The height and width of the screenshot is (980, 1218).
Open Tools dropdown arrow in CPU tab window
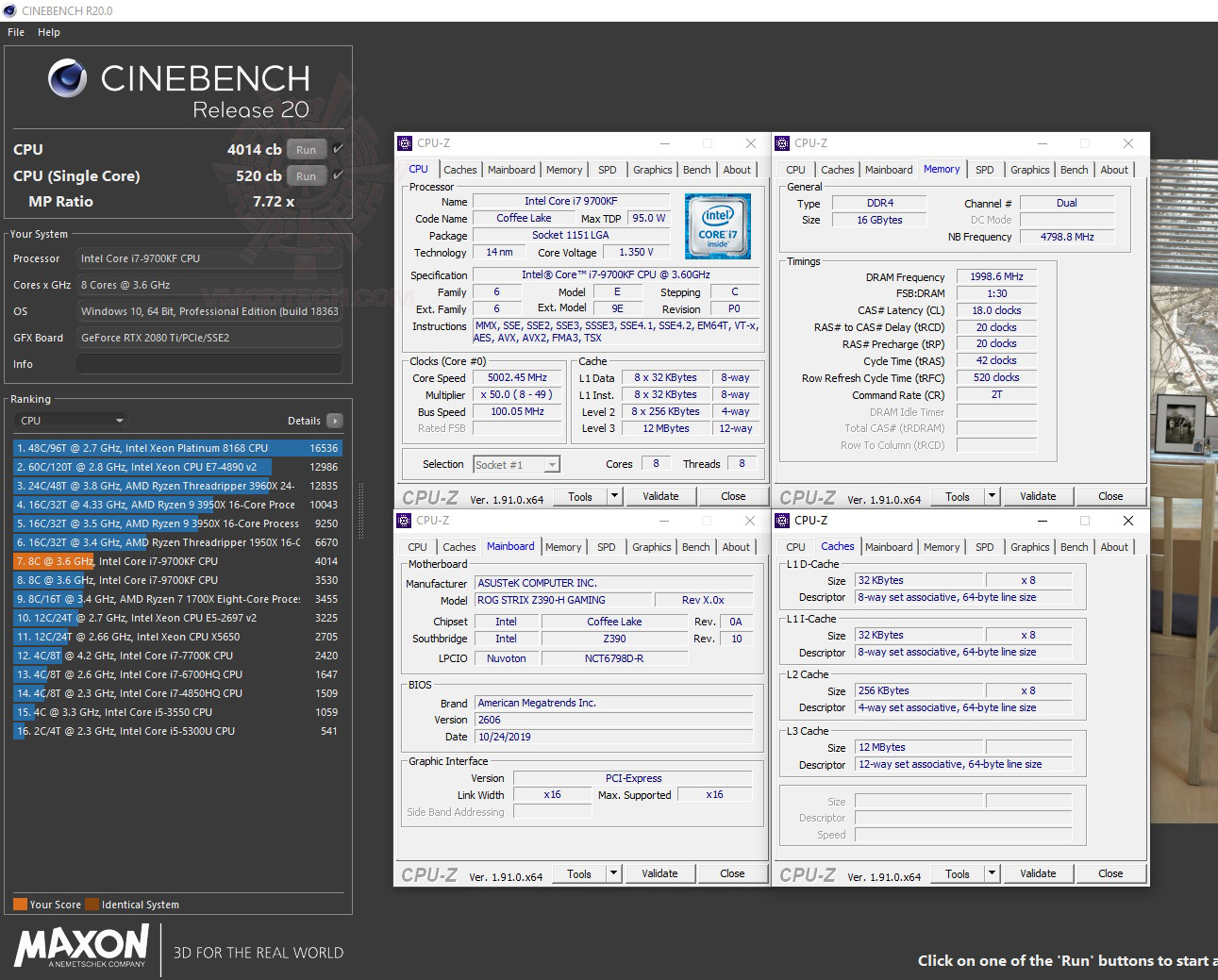click(614, 496)
